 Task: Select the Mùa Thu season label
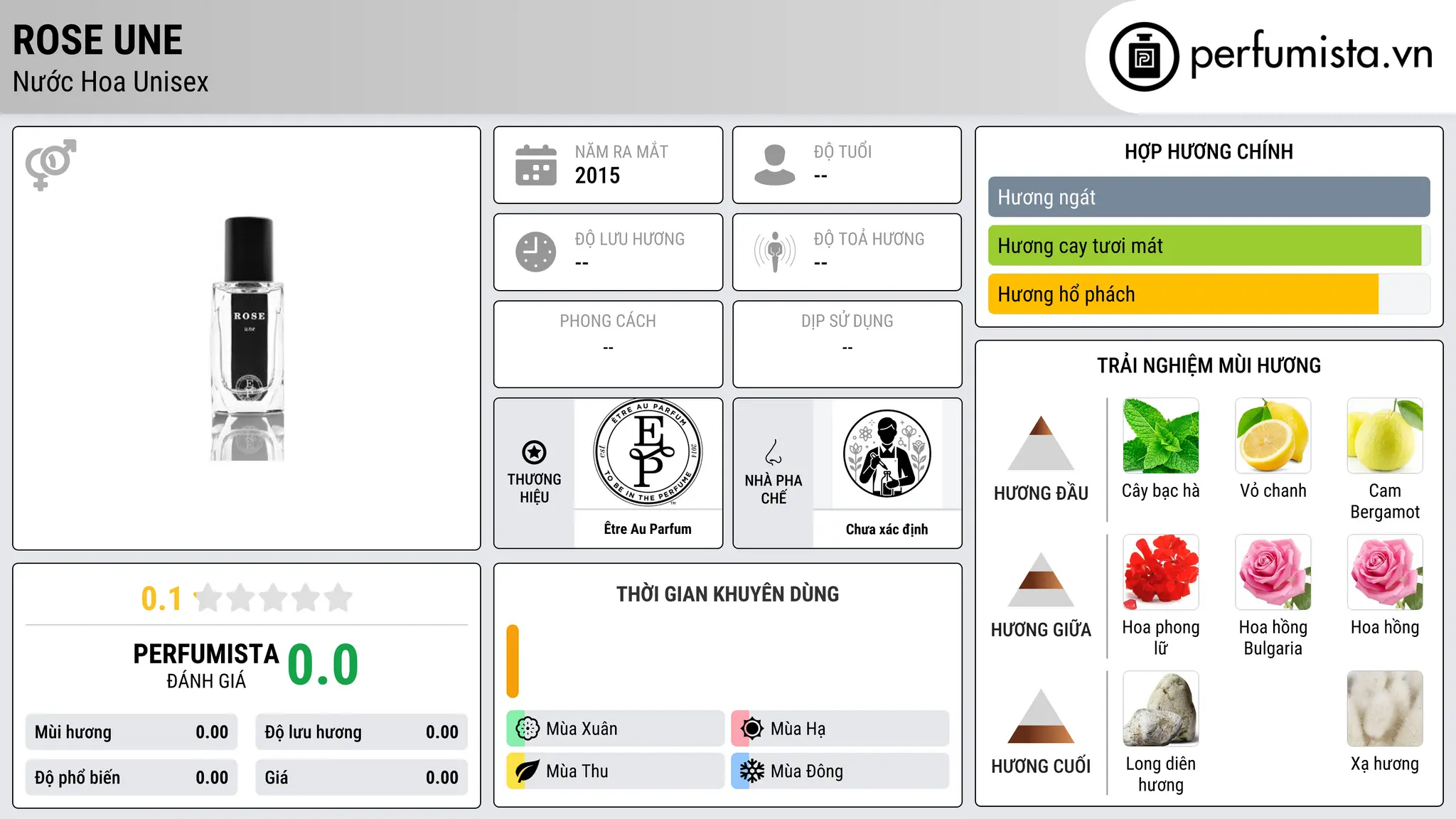pyautogui.click(x=577, y=771)
